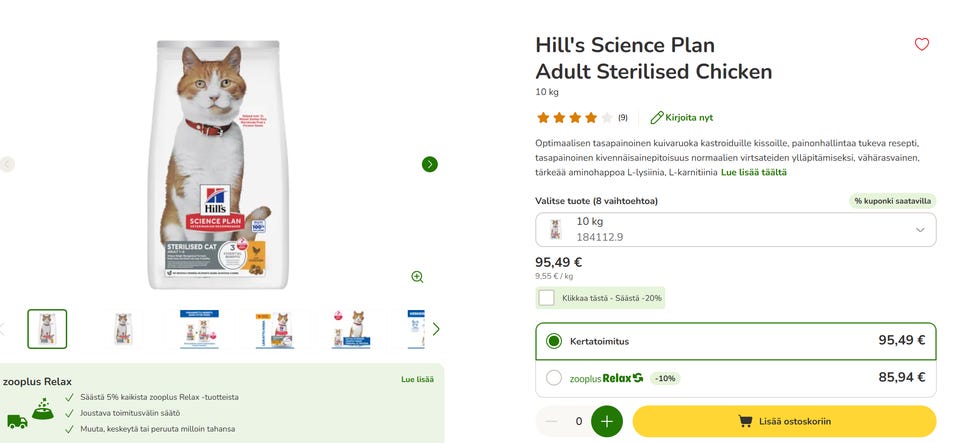Decrease quantity with the minus button
The height and width of the screenshot is (443, 960).
551,421
